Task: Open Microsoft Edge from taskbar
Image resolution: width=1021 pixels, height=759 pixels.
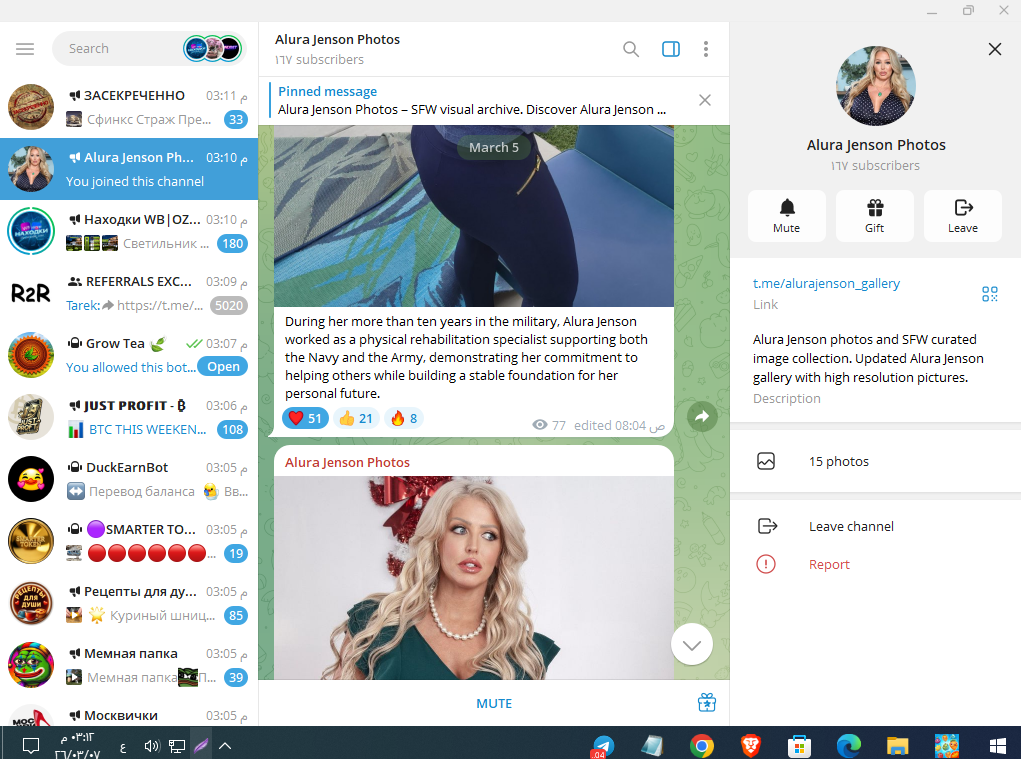Action: click(x=848, y=745)
